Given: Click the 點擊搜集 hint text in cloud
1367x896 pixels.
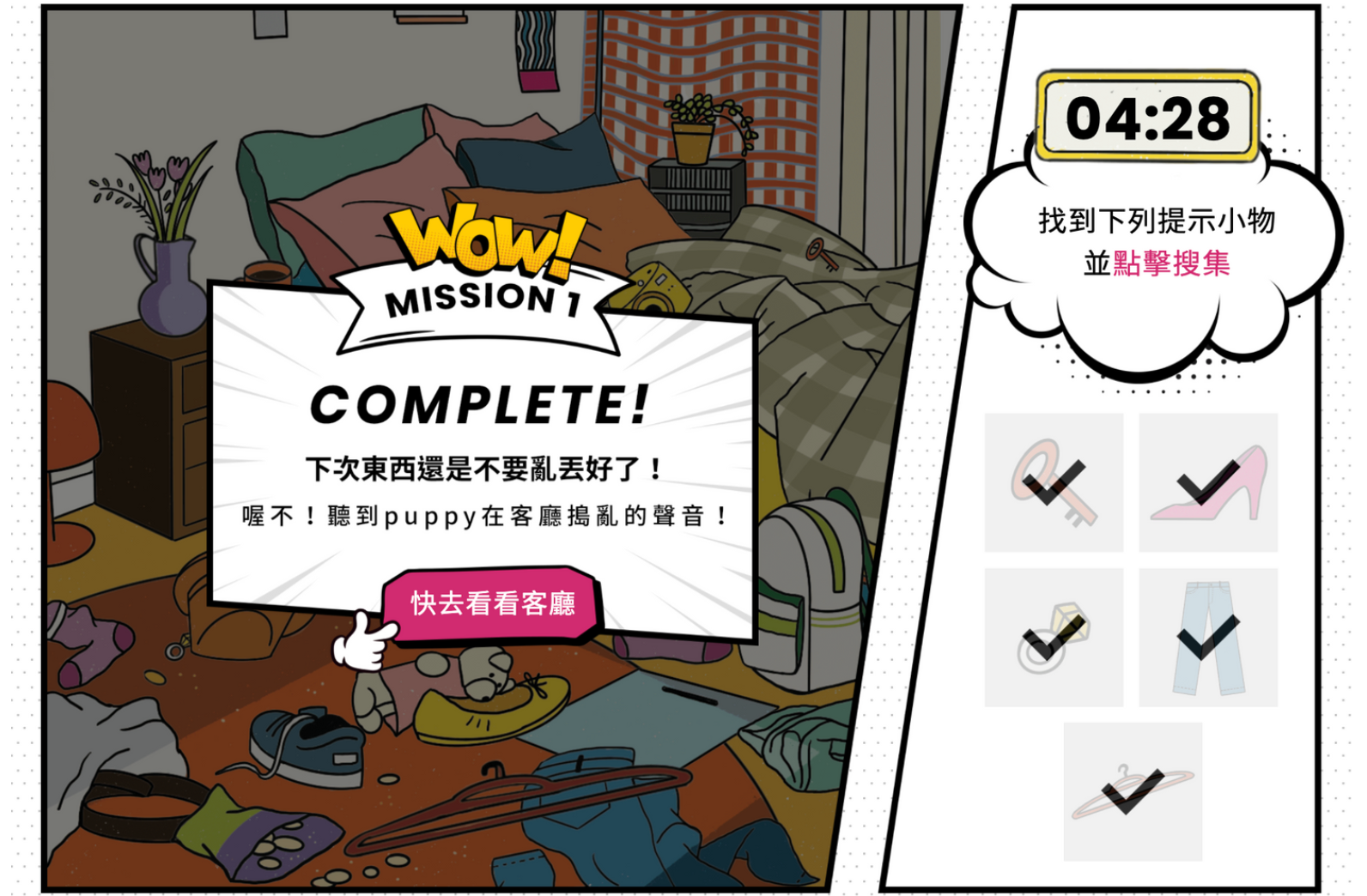Looking at the screenshot, I should [x=1171, y=263].
